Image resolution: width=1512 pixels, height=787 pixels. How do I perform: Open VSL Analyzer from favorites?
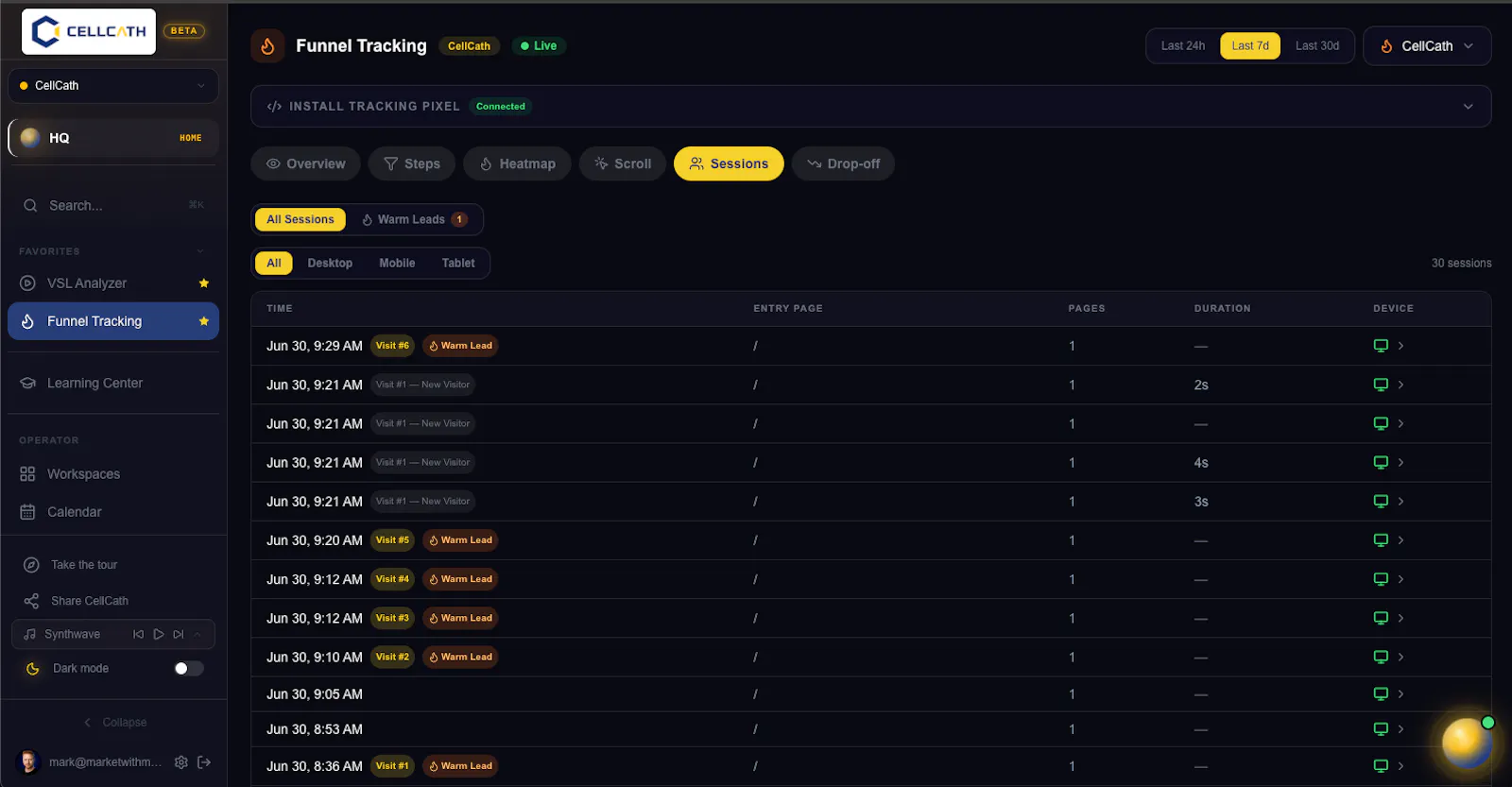[x=113, y=283]
